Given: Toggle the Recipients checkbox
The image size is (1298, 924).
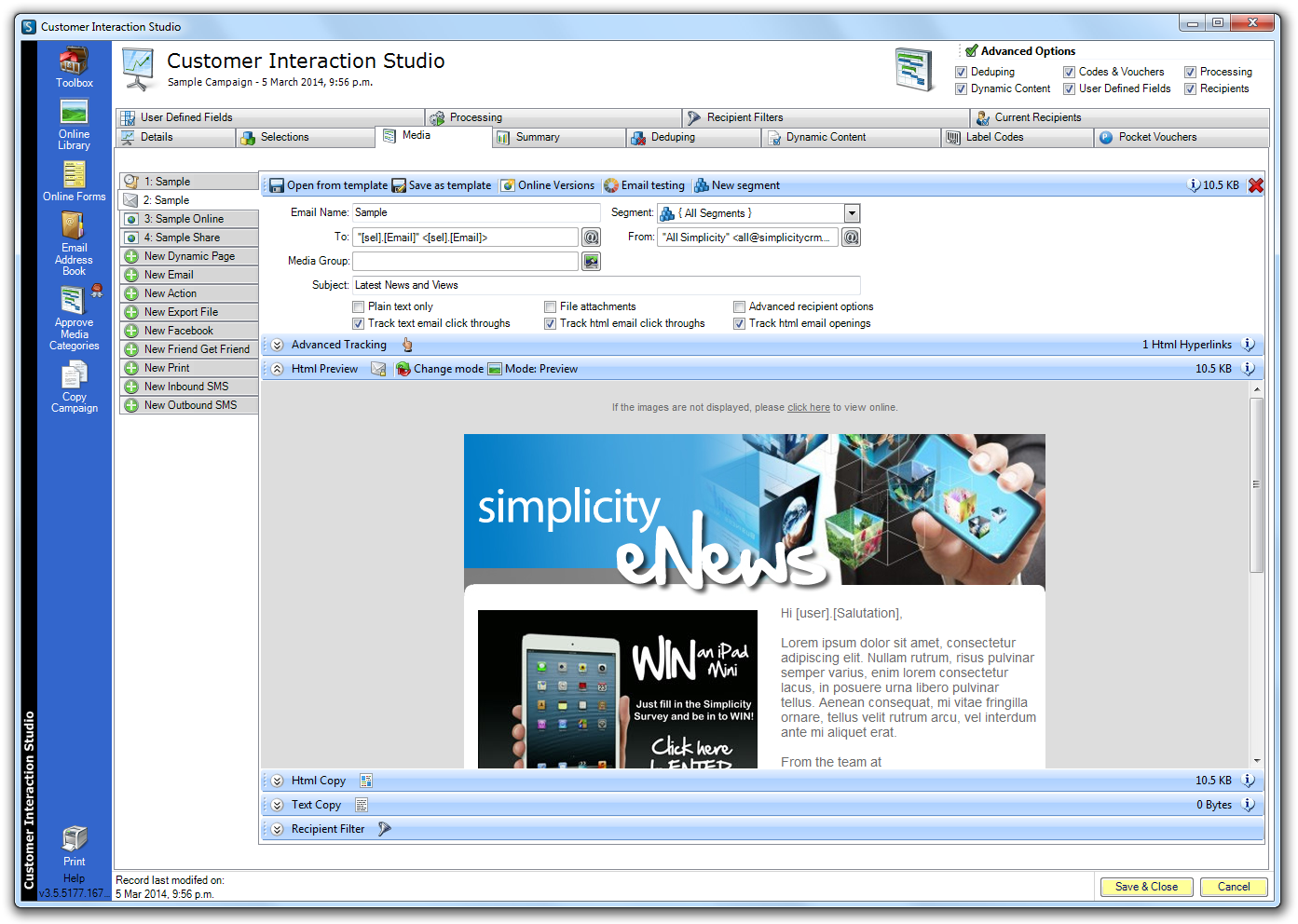Looking at the screenshot, I should (1190, 88).
